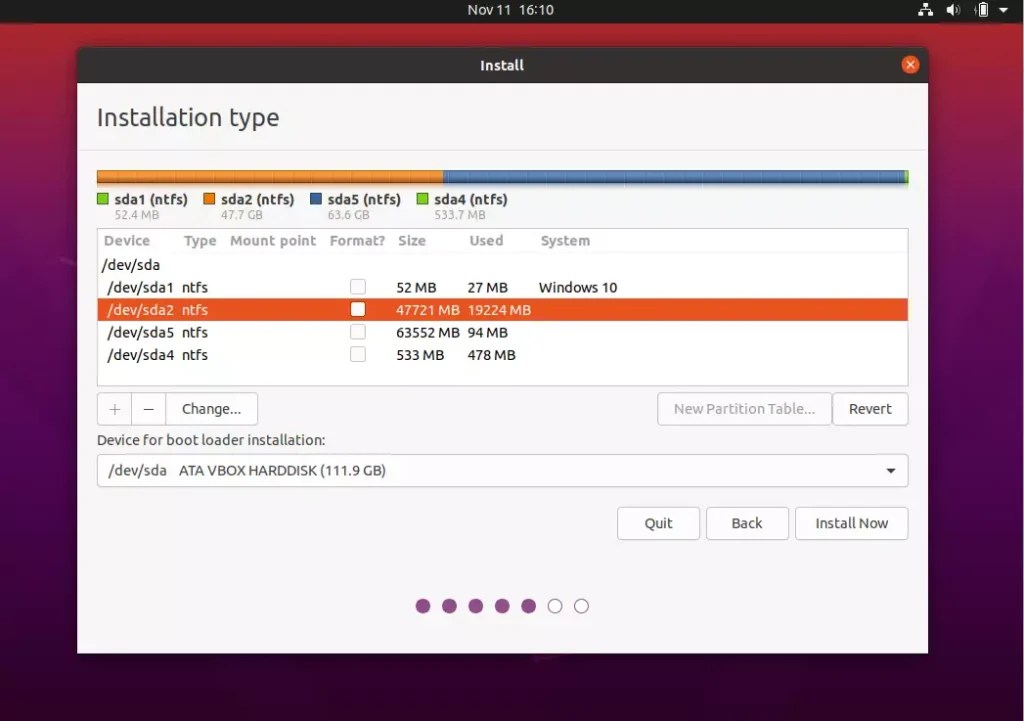Click the Back button
Viewport: 1024px width, 721px height.
(747, 523)
